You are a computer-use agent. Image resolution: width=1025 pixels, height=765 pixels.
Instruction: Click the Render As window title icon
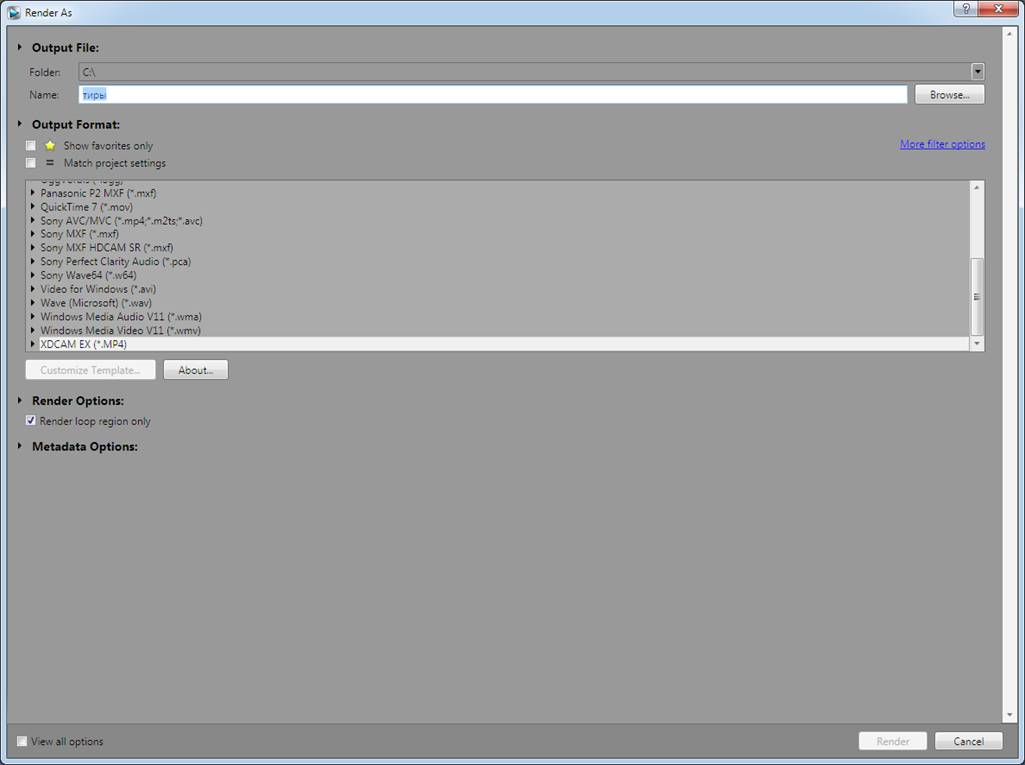click(13, 12)
